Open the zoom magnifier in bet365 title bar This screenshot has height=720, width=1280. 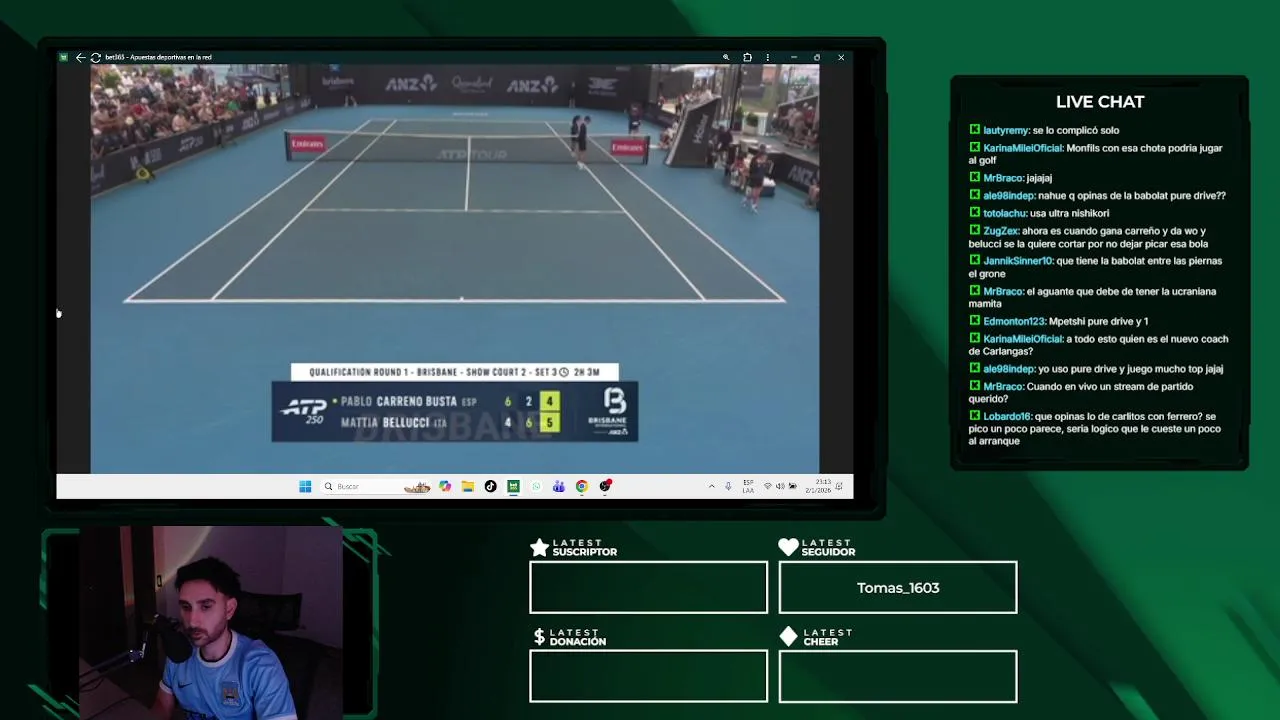click(x=727, y=57)
